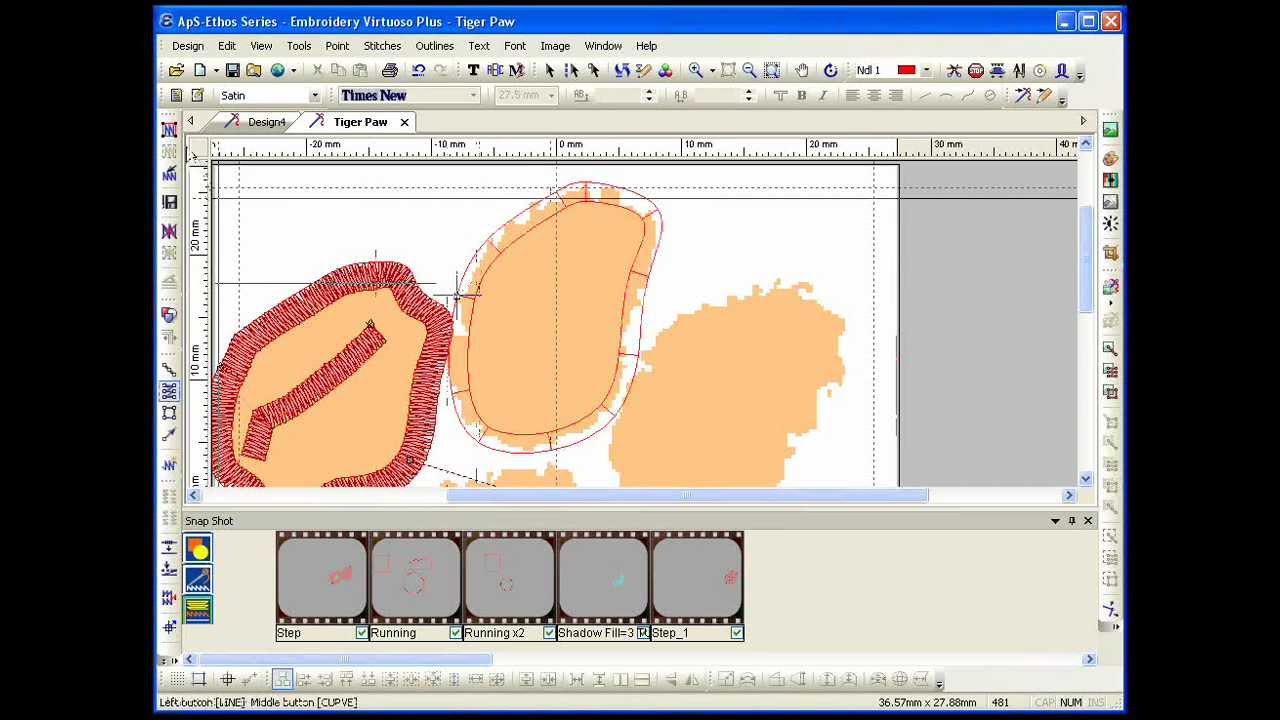Select the needle stitch Snap Shot icon
This screenshot has width=1280, height=720.
[198, 578]
